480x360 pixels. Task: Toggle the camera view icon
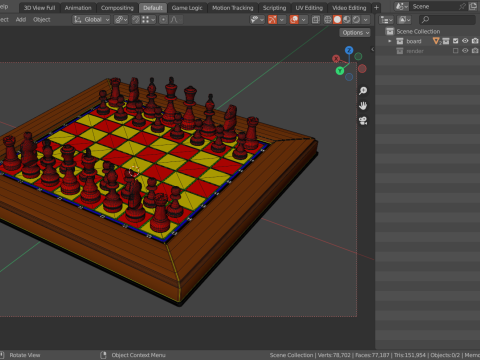363,121
